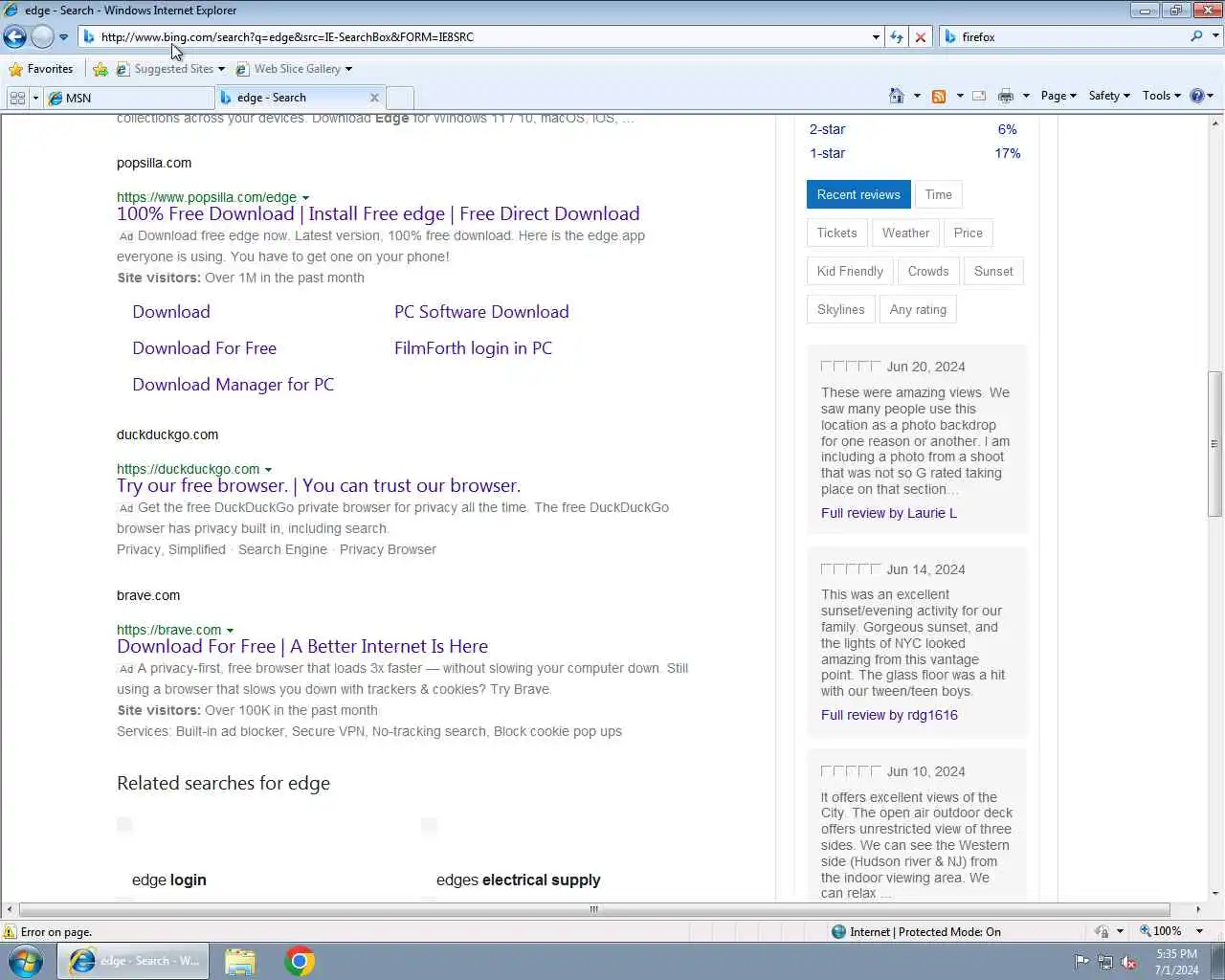Screen dimensions: 1225x980
Task: Expand the popsilla.com/edge URL arrow
Action: [x=305, y=198]
